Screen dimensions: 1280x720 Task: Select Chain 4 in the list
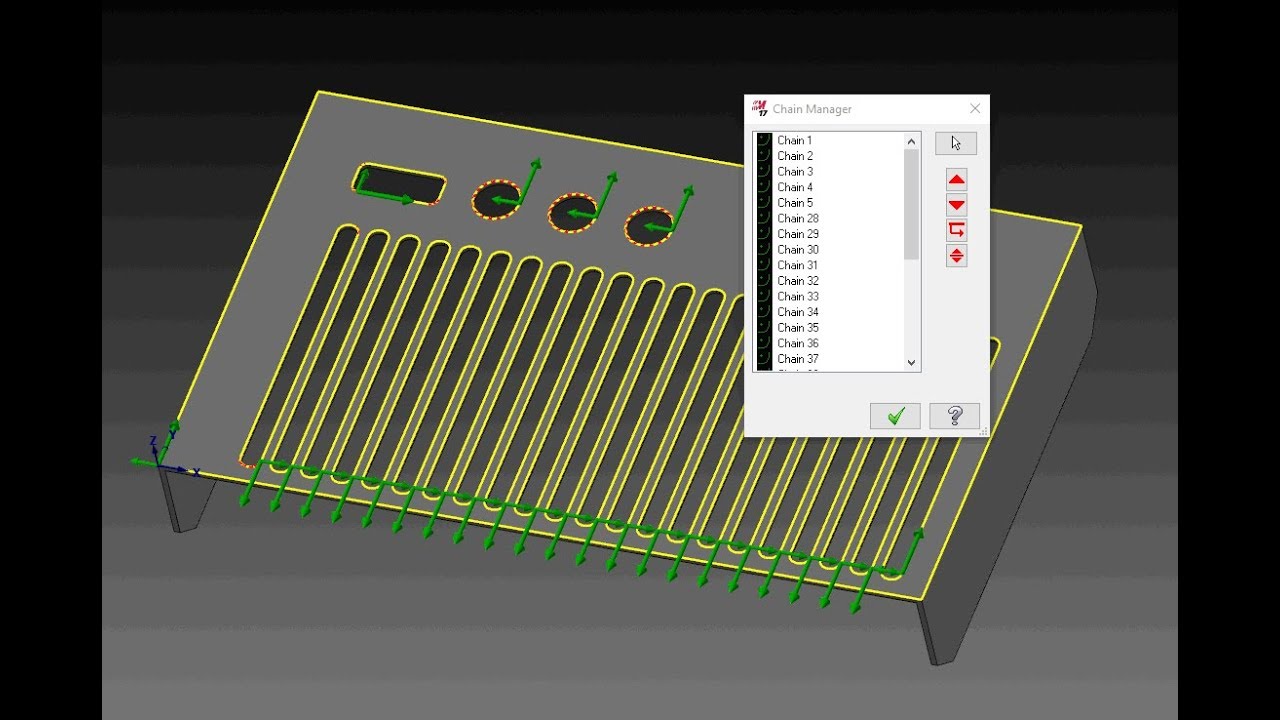(795, 187)
